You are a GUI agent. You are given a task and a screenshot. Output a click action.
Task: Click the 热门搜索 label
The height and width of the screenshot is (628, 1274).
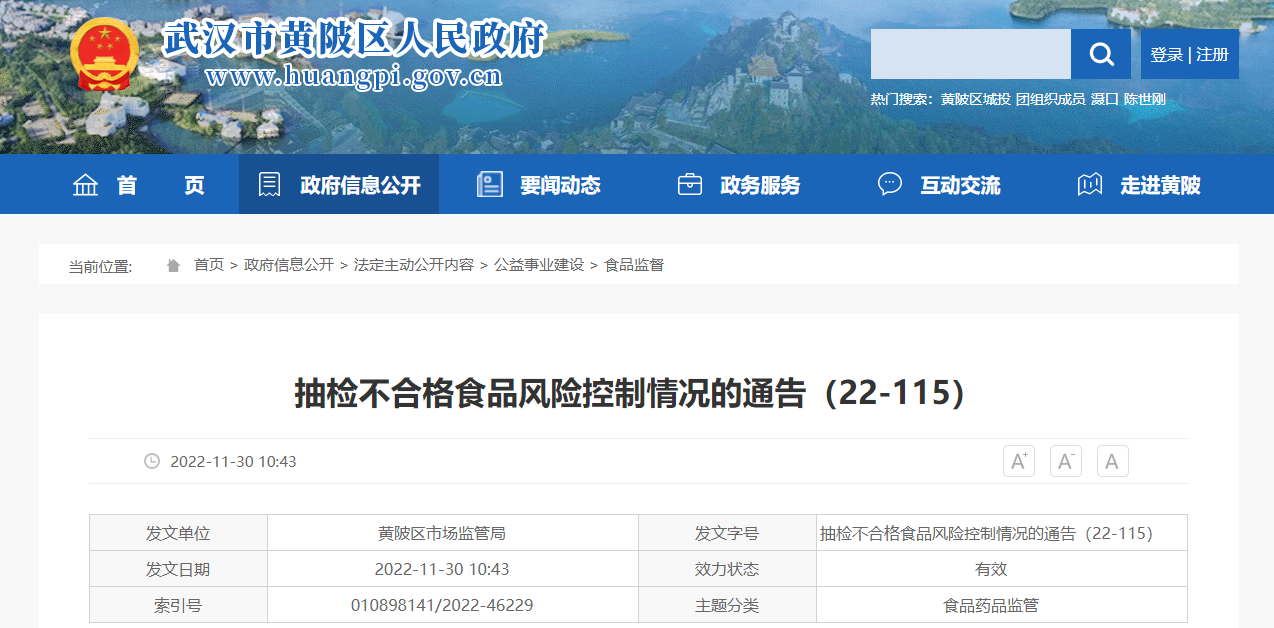[x=902, y=99]
